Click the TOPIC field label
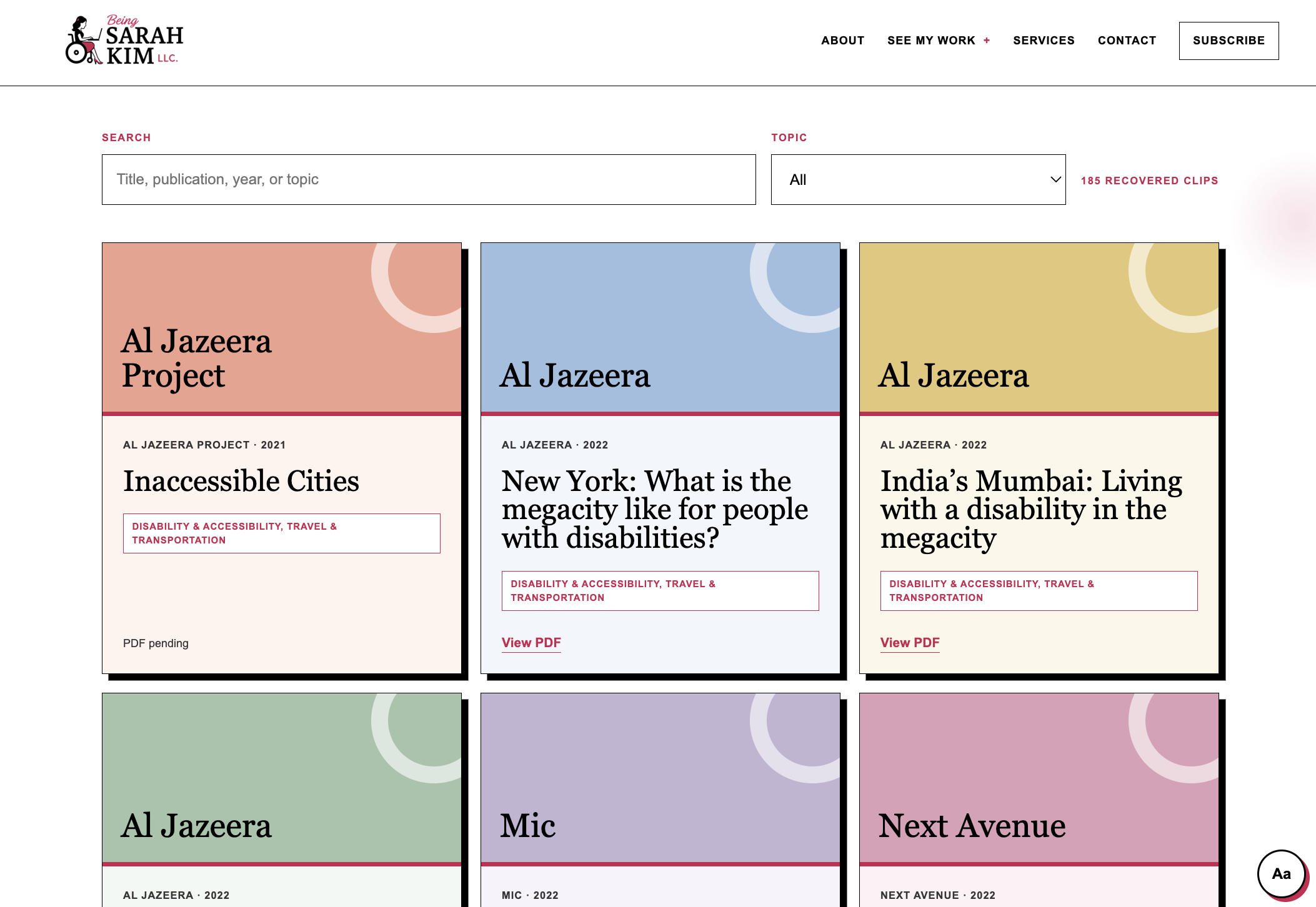The width and height of the screenshot is (1316, 907). (789, 137)
